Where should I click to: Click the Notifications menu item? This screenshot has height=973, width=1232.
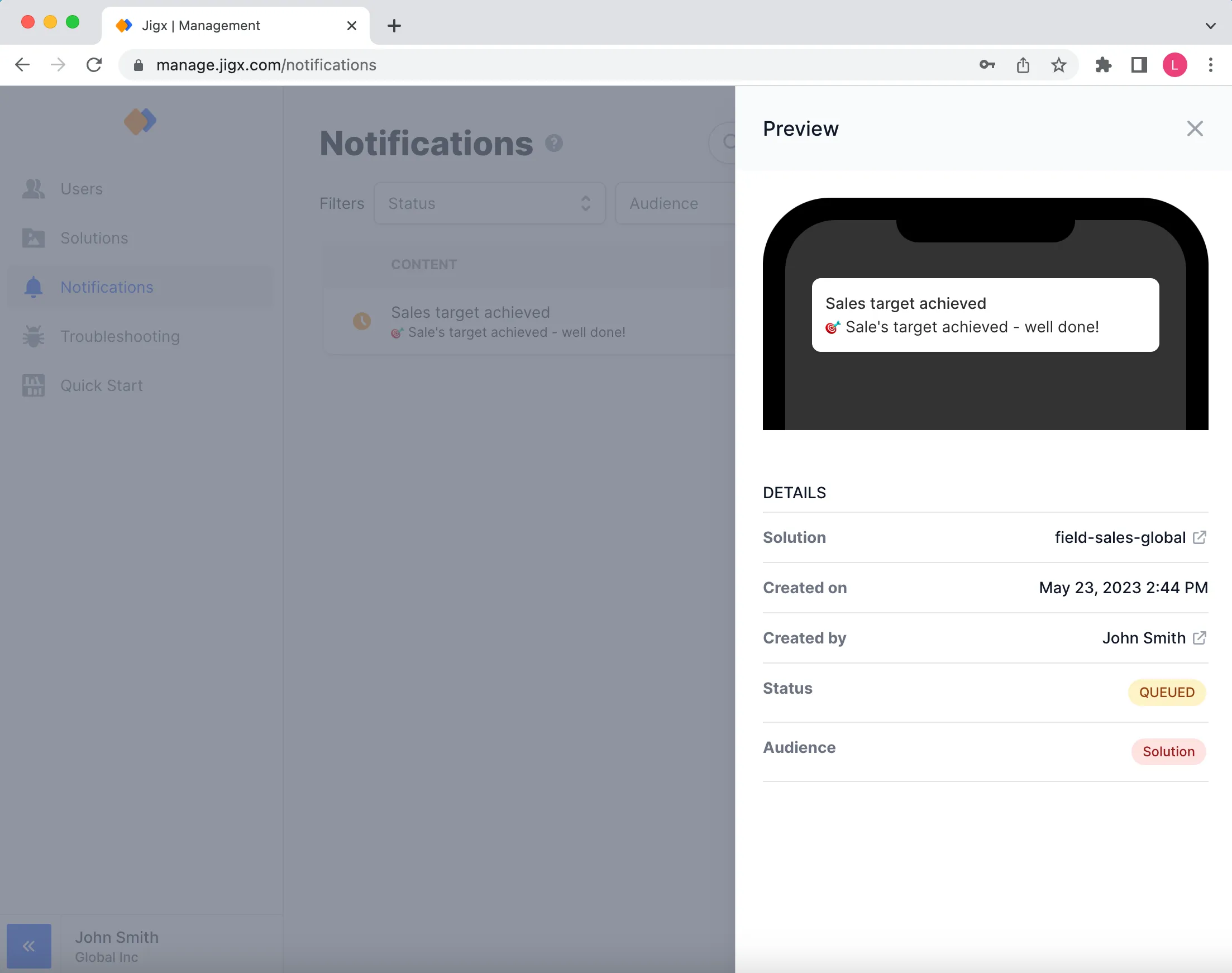(x=107, y=287)
